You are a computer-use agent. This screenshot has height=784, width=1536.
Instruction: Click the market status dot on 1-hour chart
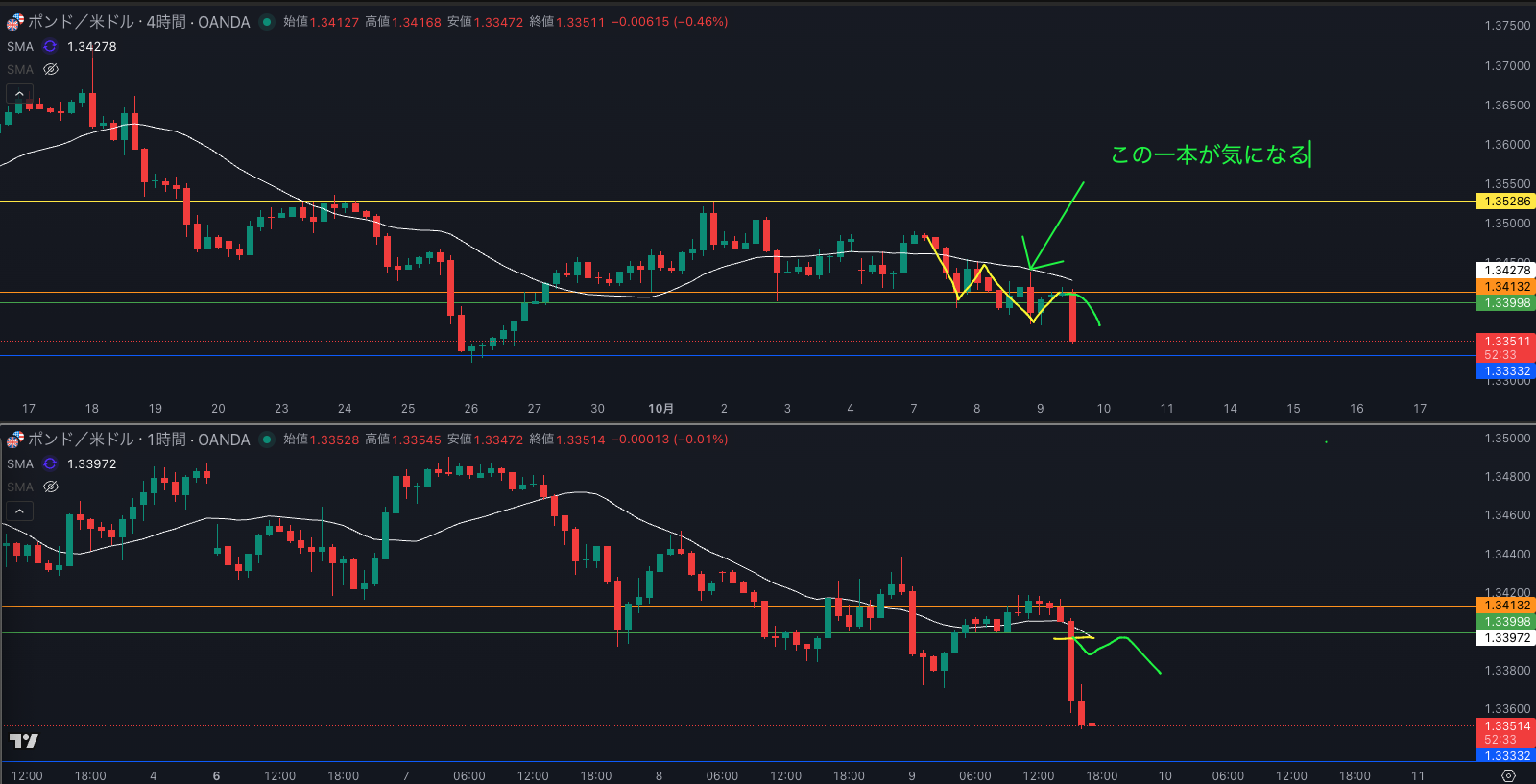coord(267,440)
